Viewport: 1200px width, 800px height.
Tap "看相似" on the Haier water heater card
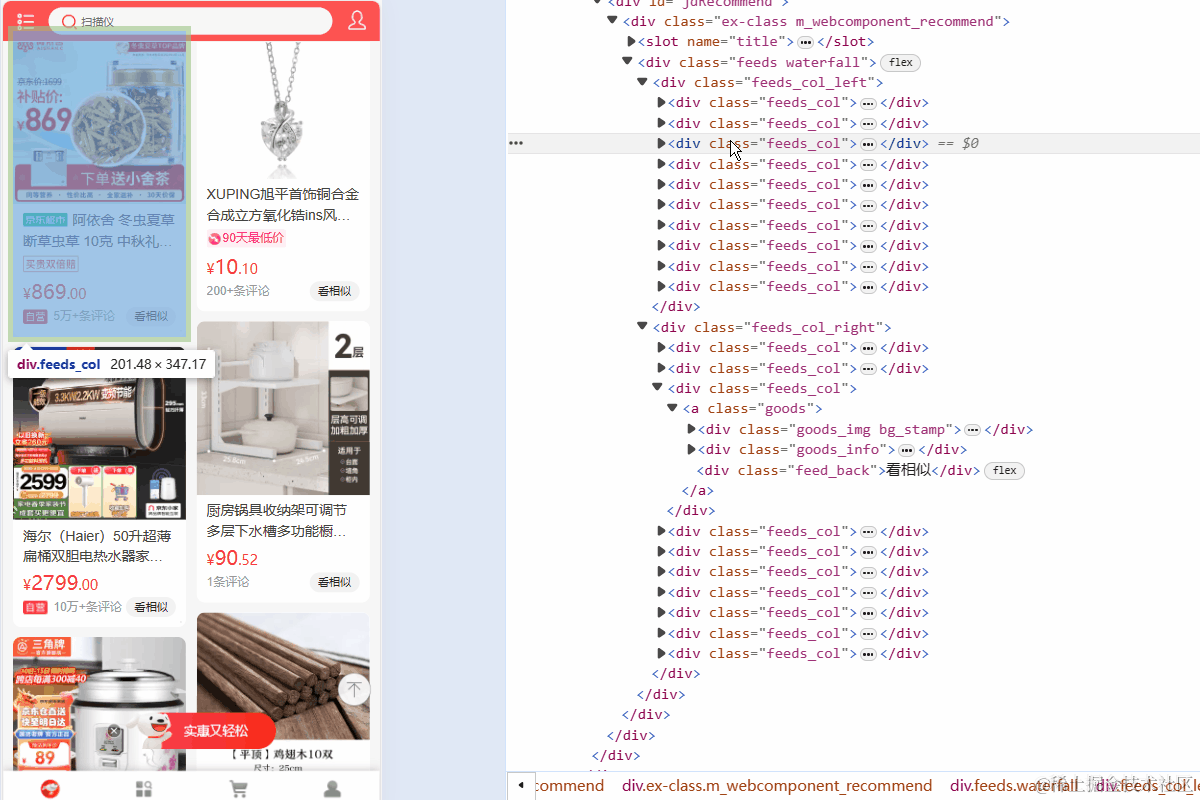click(x=151, y=607)
